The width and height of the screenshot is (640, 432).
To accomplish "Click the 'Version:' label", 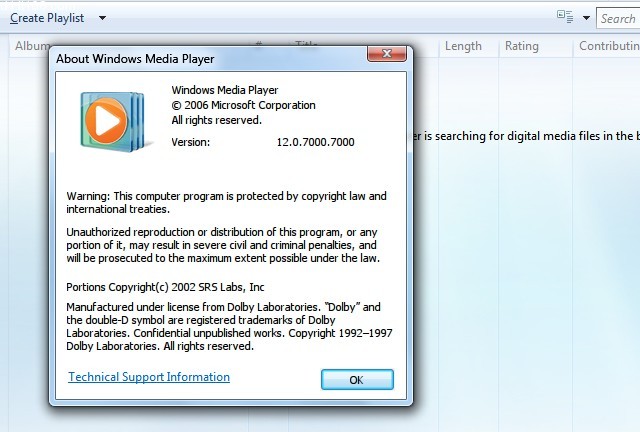I will coord(191,142).
